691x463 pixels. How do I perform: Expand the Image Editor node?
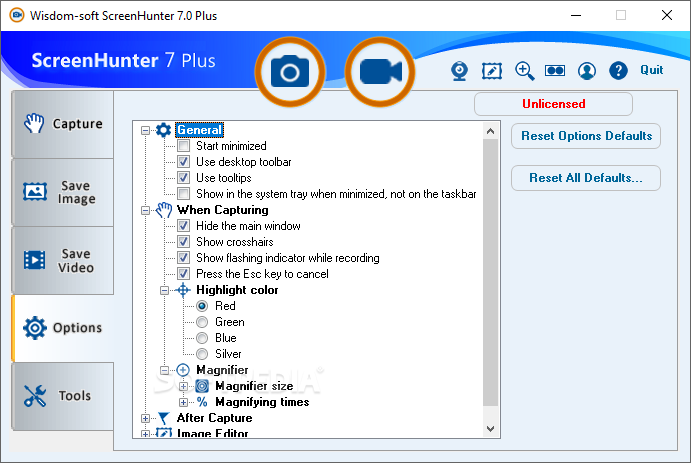pos(145,434)
